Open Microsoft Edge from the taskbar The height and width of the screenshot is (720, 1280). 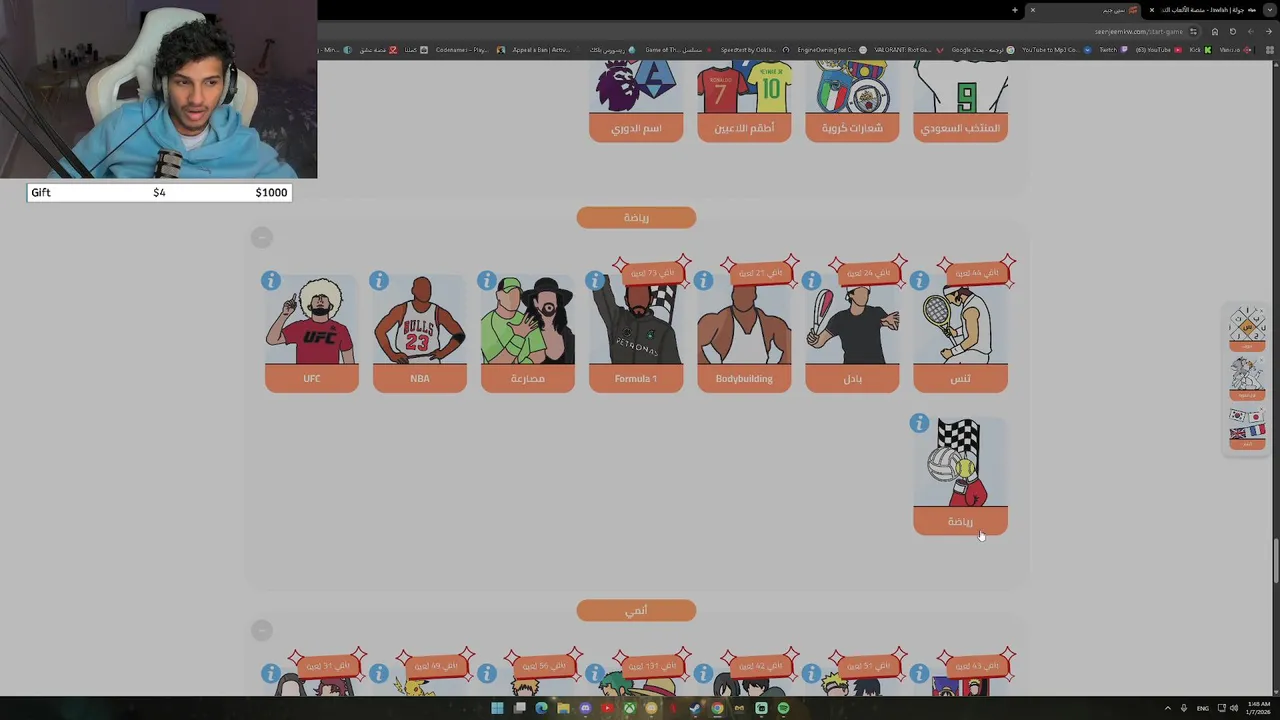coord(541,708)
